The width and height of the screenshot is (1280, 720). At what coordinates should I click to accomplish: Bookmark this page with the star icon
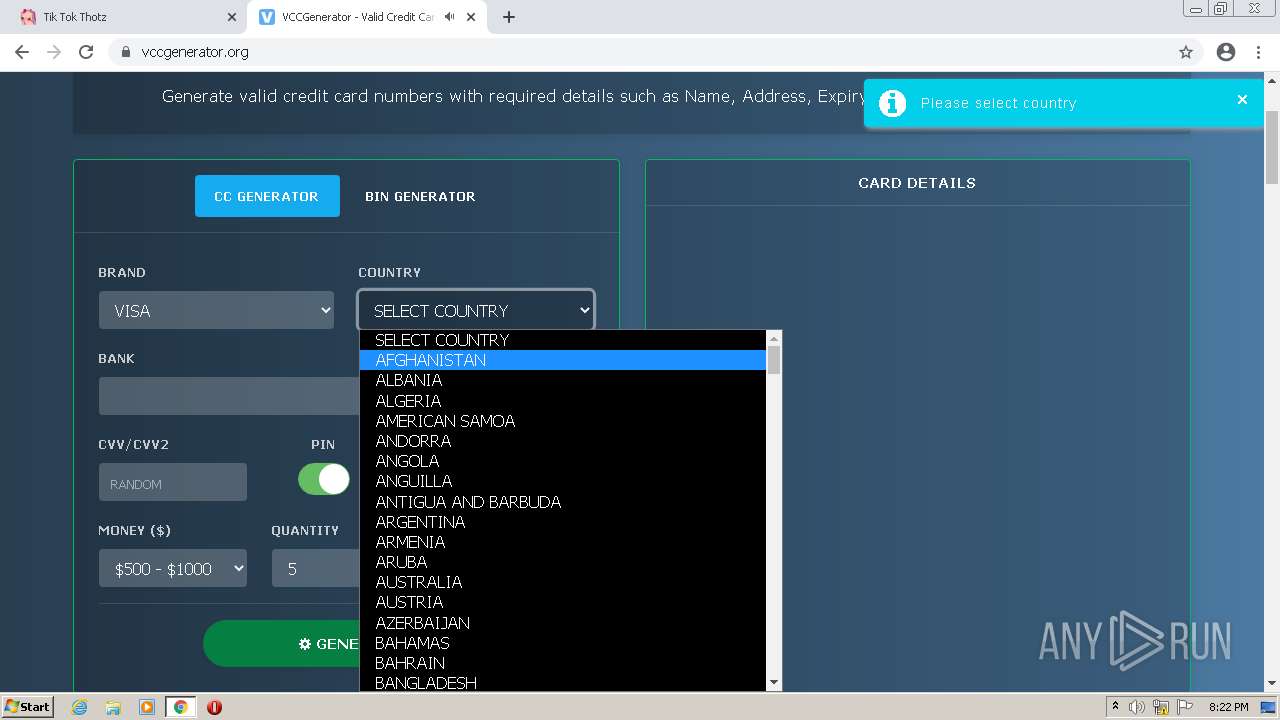[x=1186, y=52]
